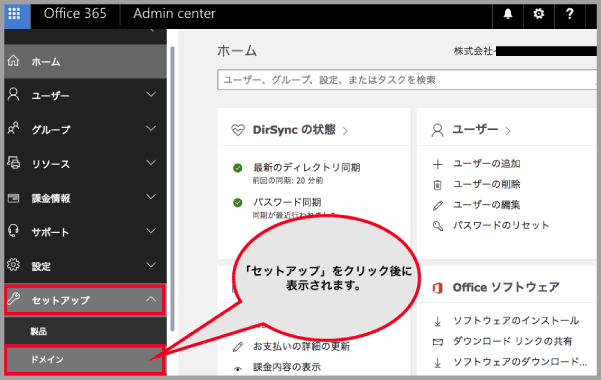Click the 課金情報 card icon in the sidebar
This screenshot has width=601, height=380.
[x=14, y=198]
